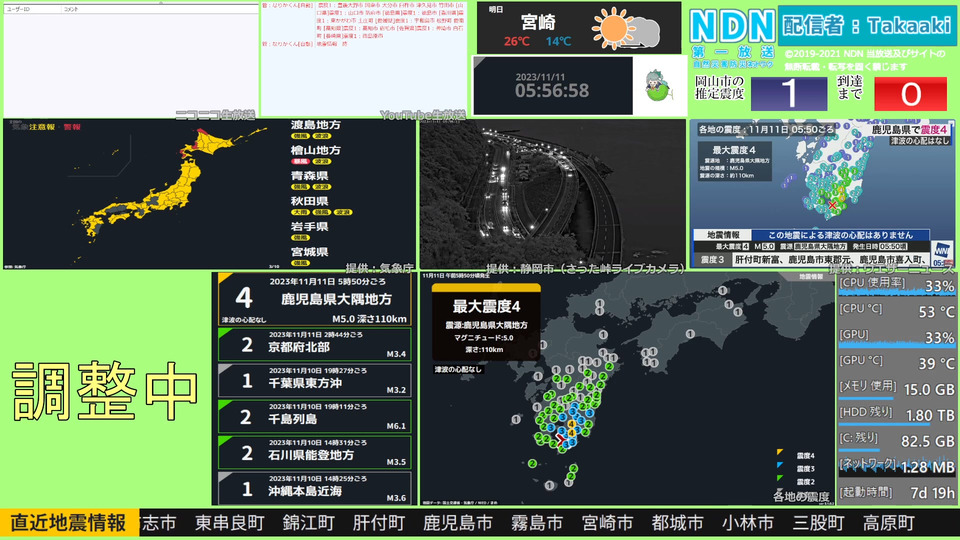The width and height of the screenshot is (960, 540).
Task: Click the sun and cloud weather icon for 宮崎
Action: pyautogui.click(x=626, y=29)
